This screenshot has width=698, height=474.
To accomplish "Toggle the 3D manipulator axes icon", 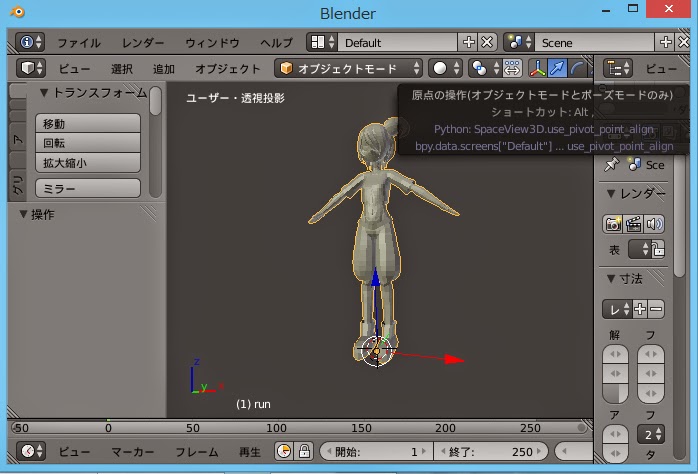I will coord(537,68).
